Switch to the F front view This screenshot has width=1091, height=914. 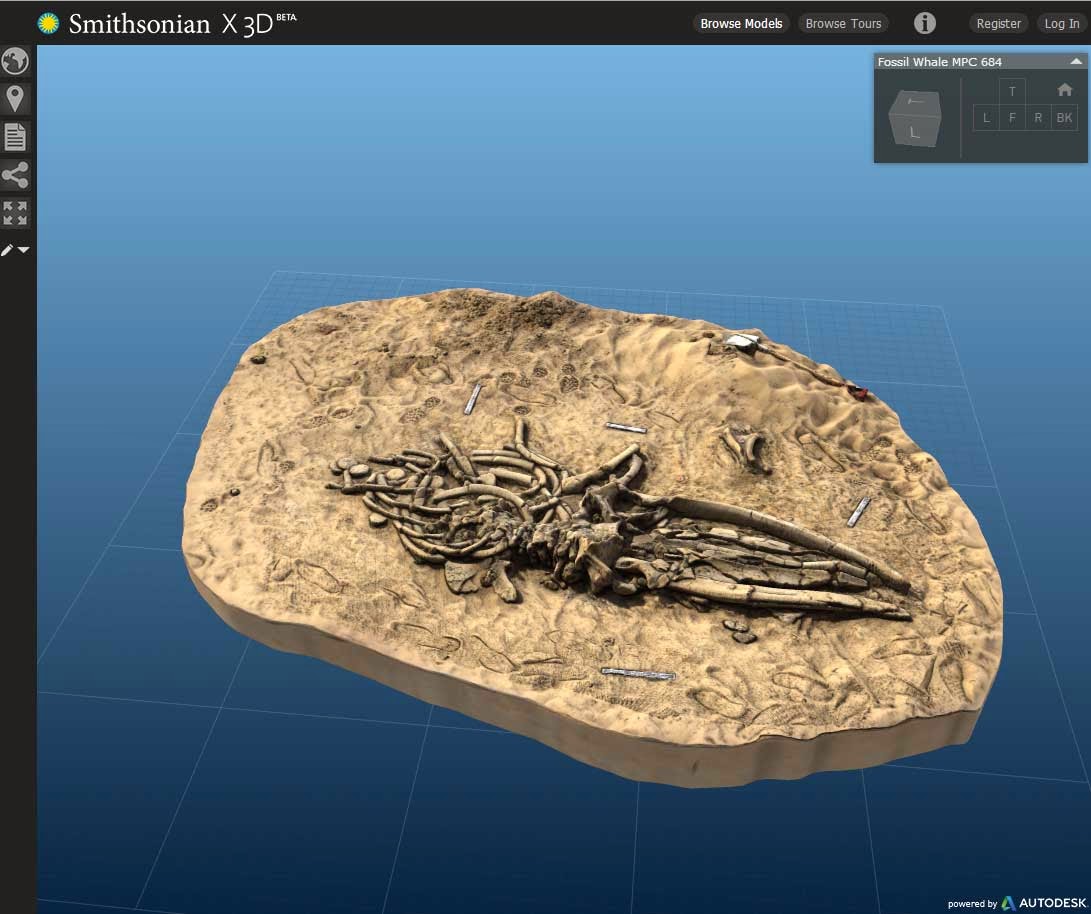1012,118
